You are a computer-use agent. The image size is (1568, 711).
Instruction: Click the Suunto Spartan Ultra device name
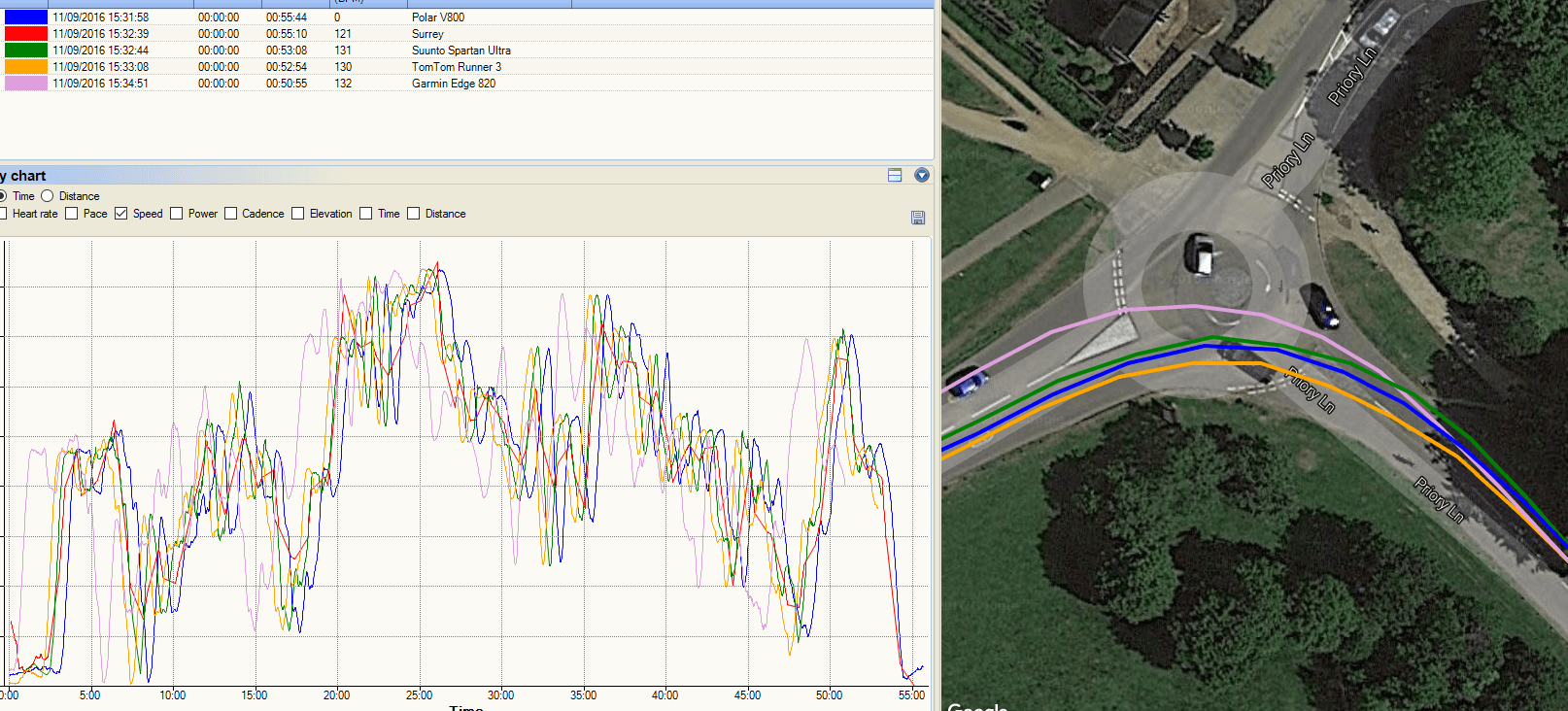coord(460,51)
